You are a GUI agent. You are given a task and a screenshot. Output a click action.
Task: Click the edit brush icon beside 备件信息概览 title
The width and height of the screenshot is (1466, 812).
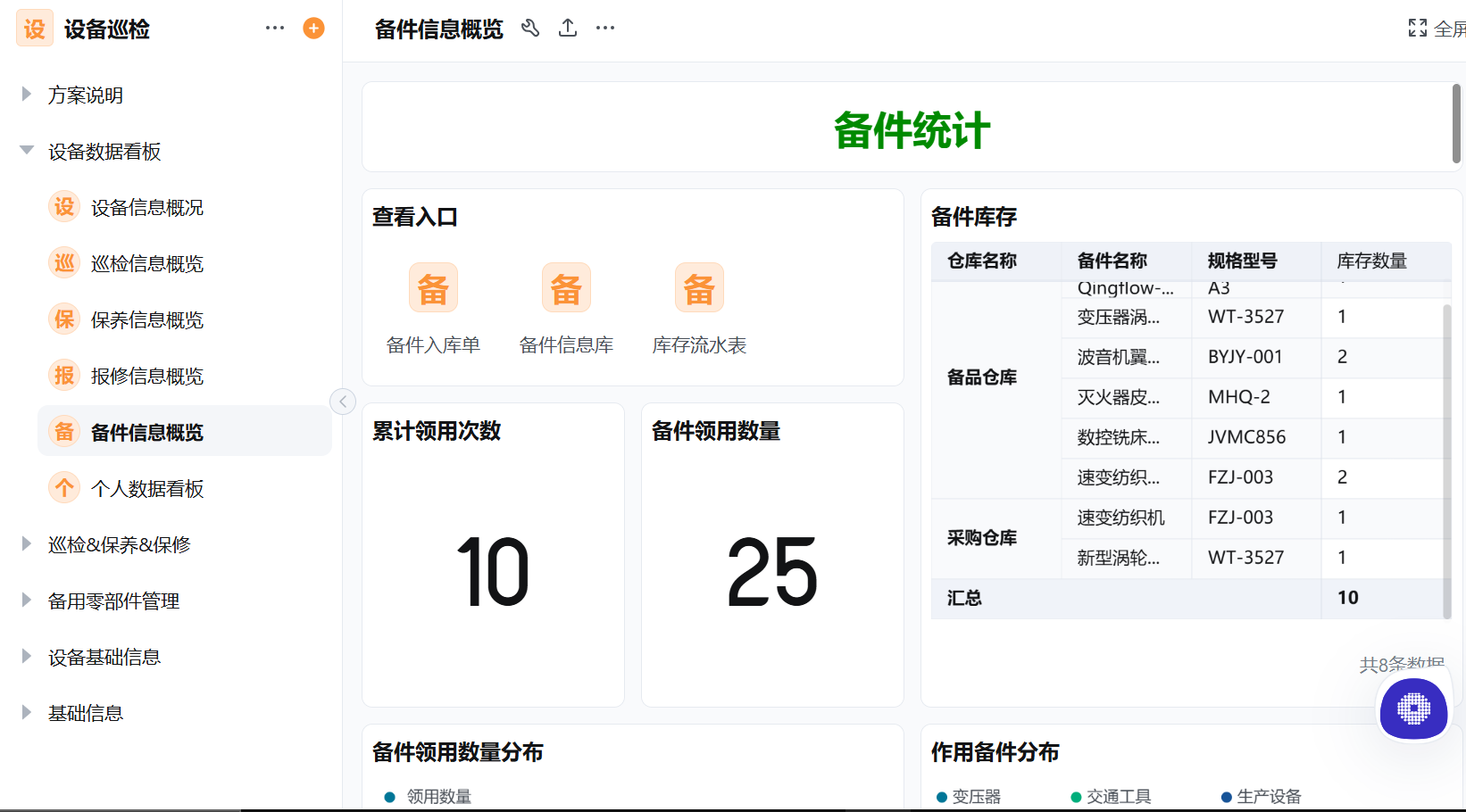pos(530,28)
